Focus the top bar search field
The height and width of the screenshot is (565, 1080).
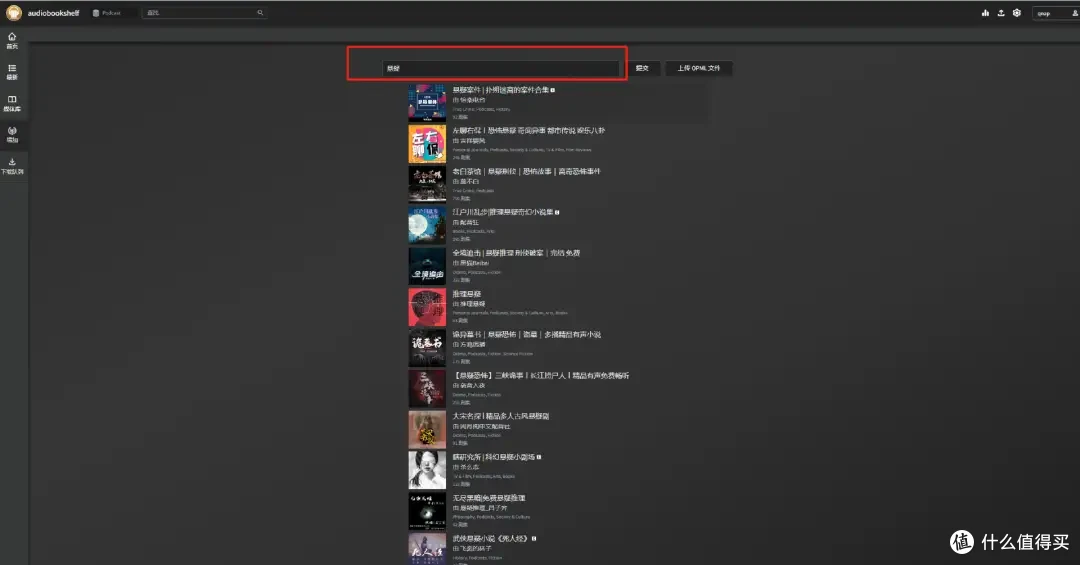[x=205, y=12]
